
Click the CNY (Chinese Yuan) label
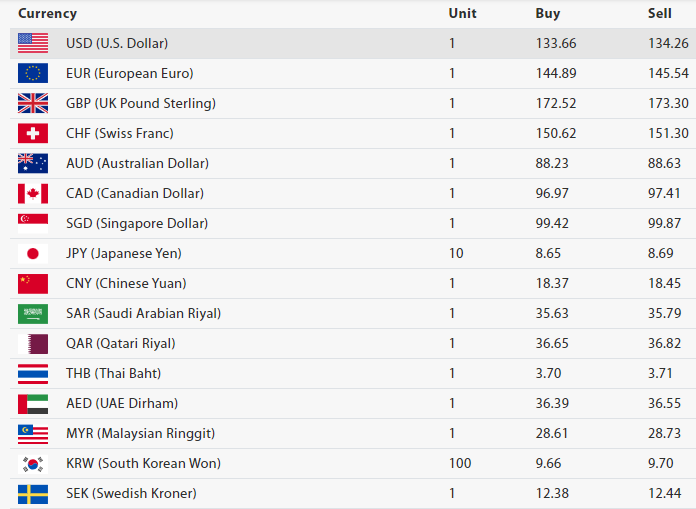126,283
